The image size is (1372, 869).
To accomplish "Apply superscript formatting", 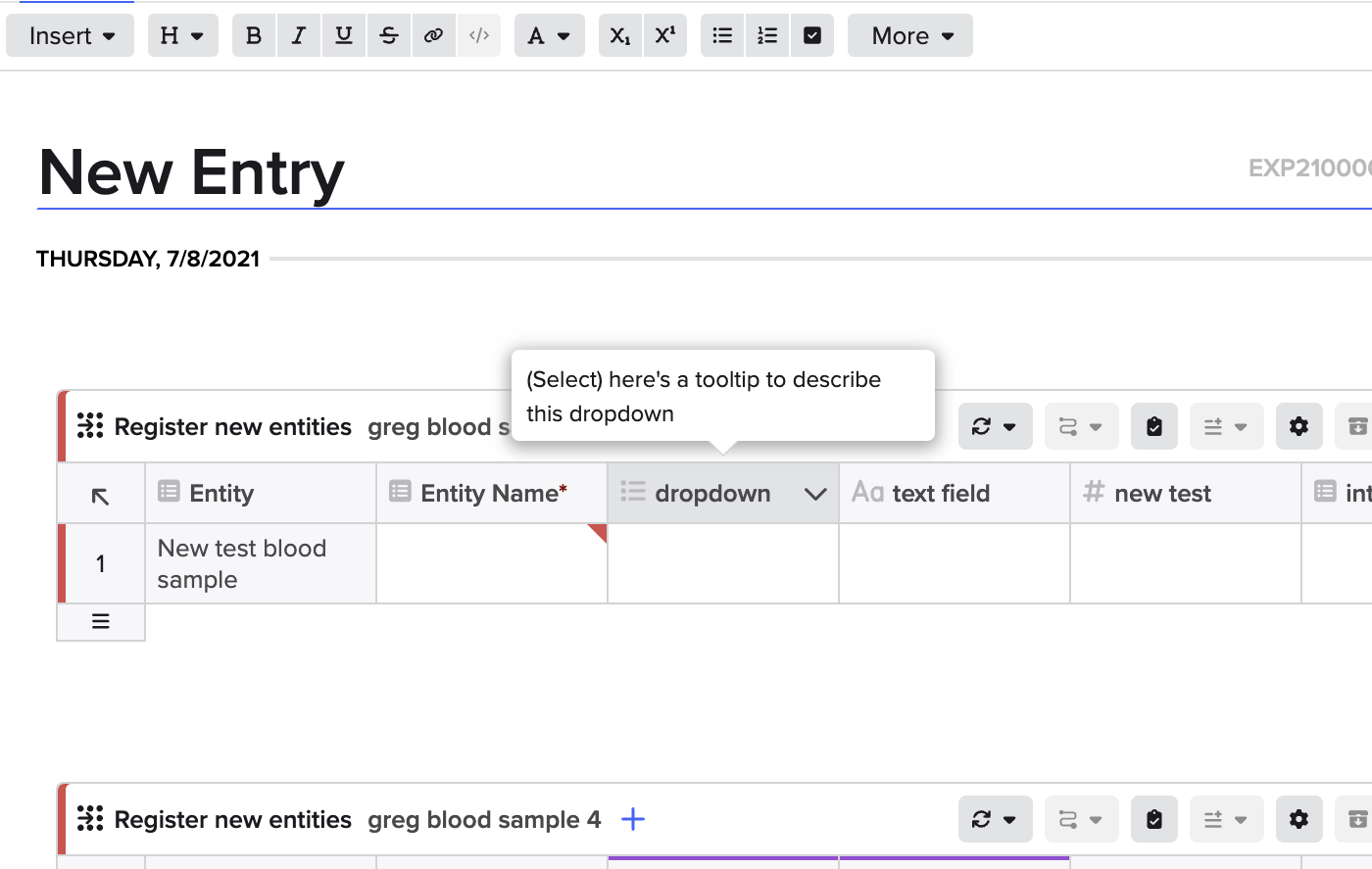I will click(x=665, y=35).
